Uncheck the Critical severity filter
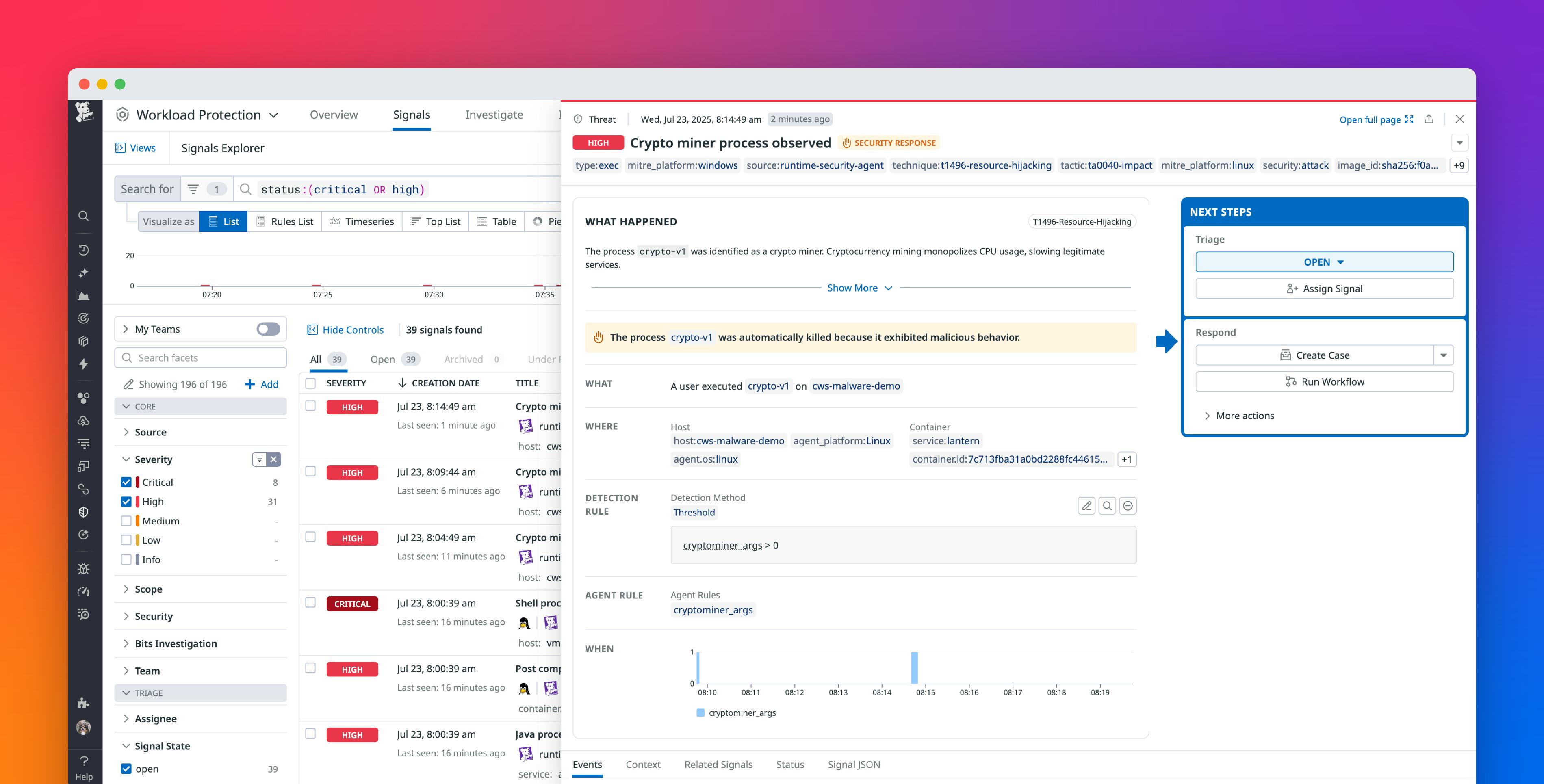The image size is (1544, 784). [126, 482]
